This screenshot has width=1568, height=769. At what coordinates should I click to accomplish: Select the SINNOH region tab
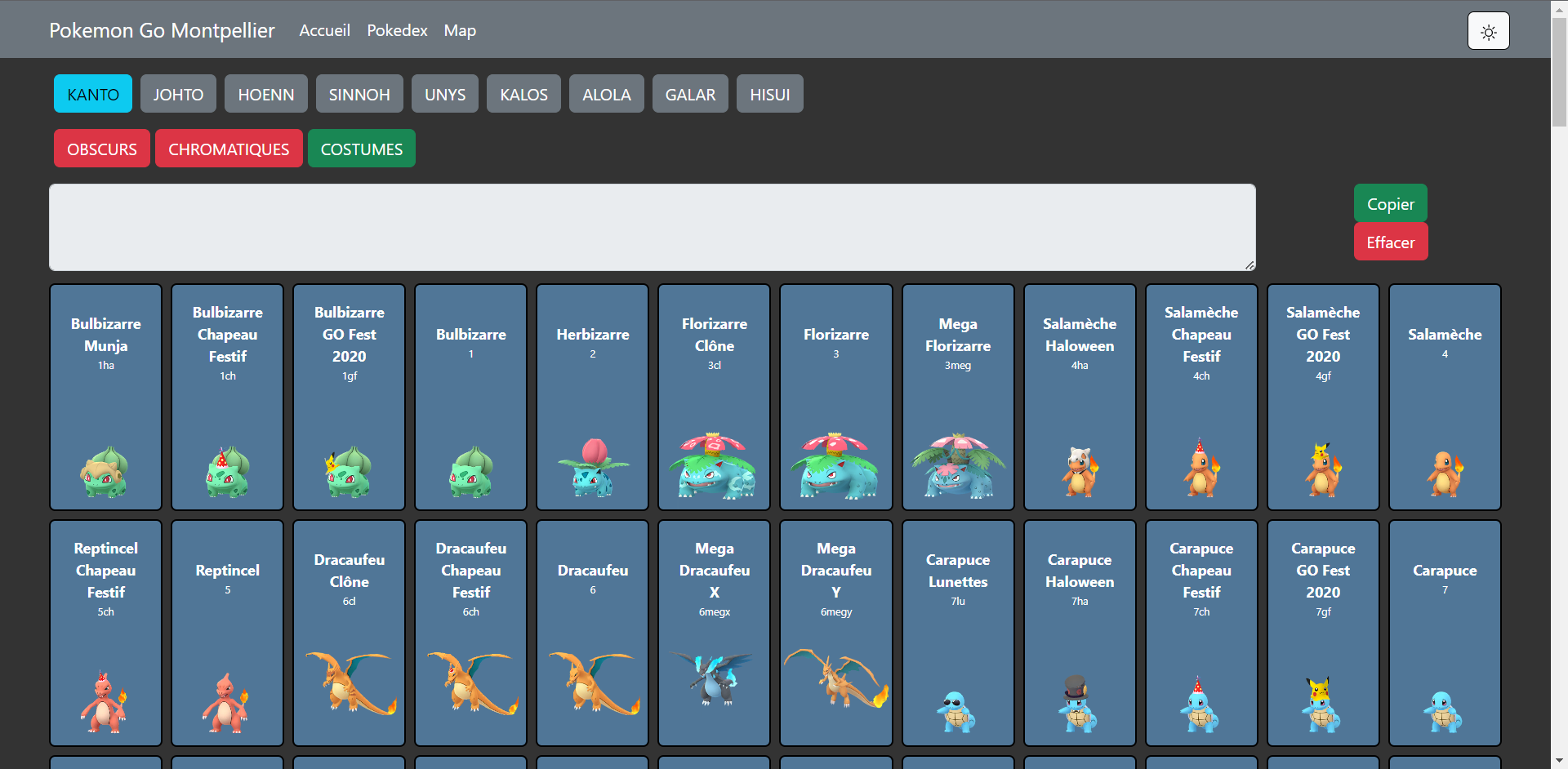(x=359, y=95)
